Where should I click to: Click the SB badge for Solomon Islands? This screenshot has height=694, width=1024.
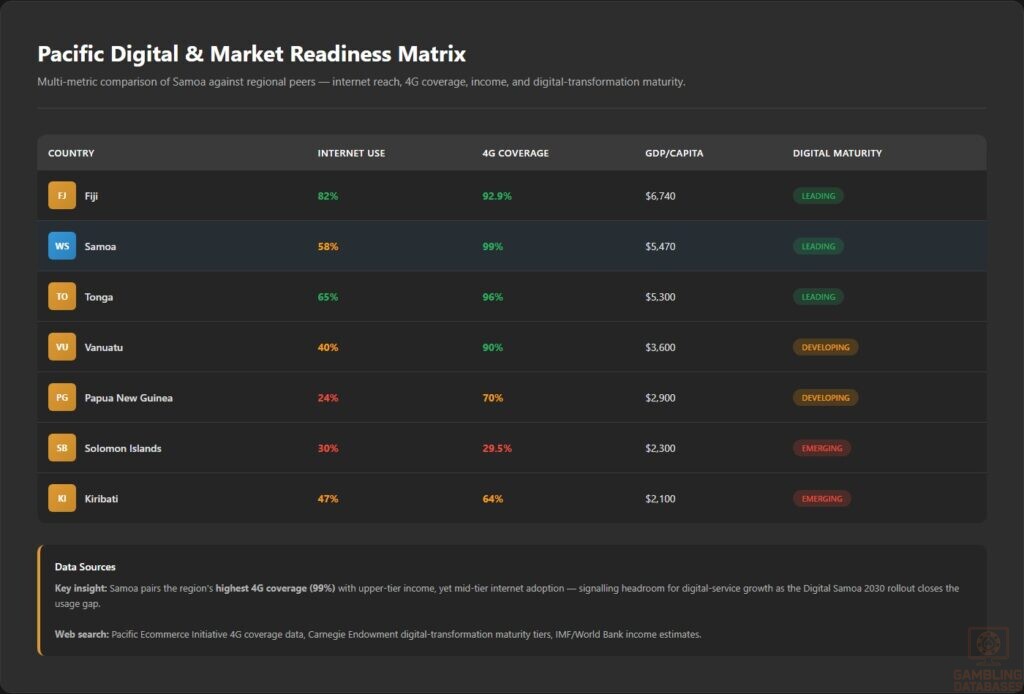(x=62, y=448)
